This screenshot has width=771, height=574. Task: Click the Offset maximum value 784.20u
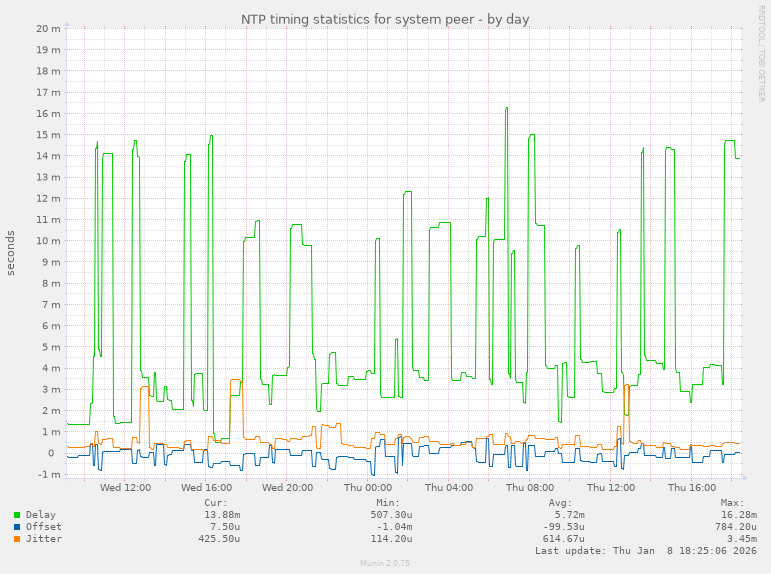pos(736,527)
